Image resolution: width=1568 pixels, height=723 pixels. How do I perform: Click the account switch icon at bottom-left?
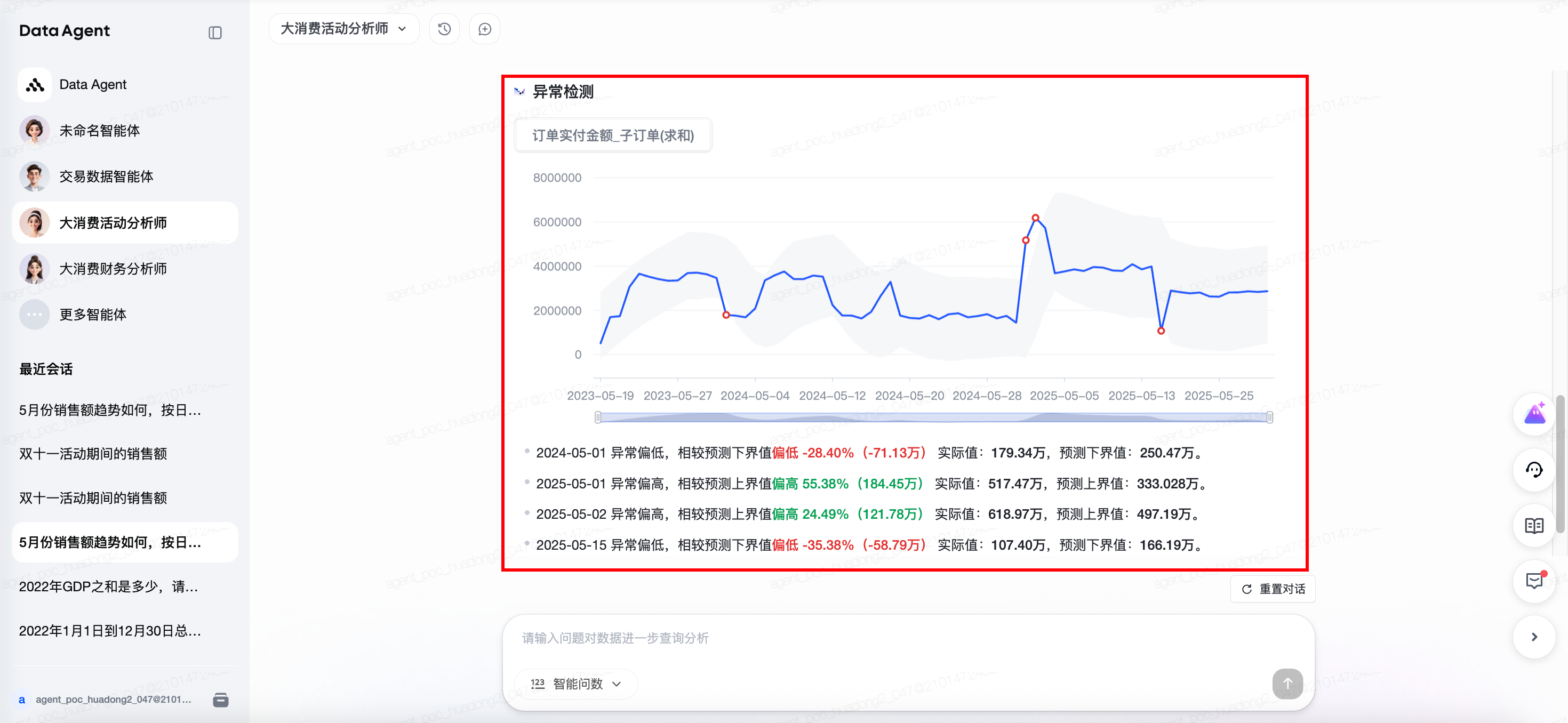pyautogui.click(x=220, y=699)
